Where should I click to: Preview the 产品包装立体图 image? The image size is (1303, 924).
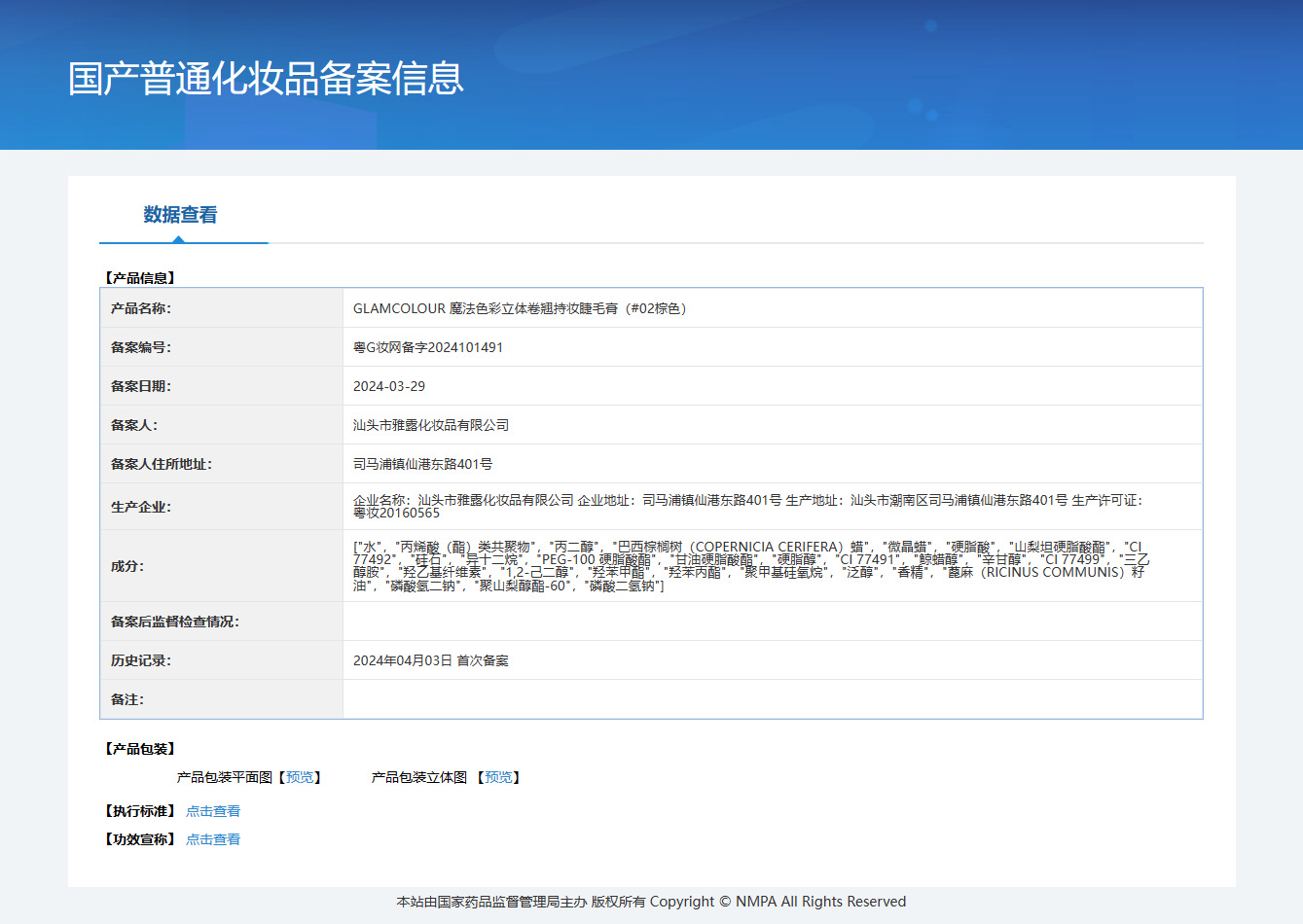tap(498, 777)
